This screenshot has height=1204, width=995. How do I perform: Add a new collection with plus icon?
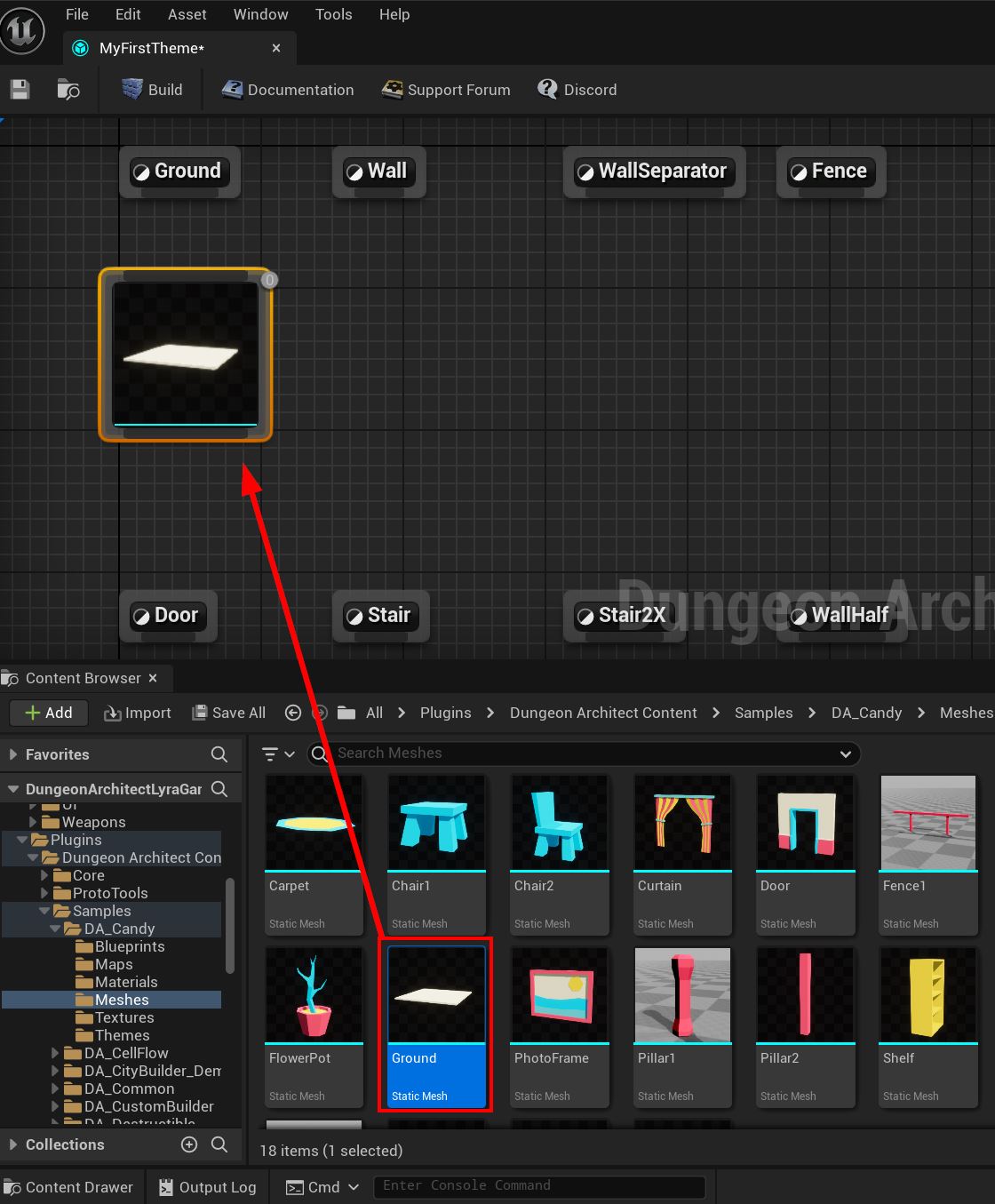(189, 1144)
